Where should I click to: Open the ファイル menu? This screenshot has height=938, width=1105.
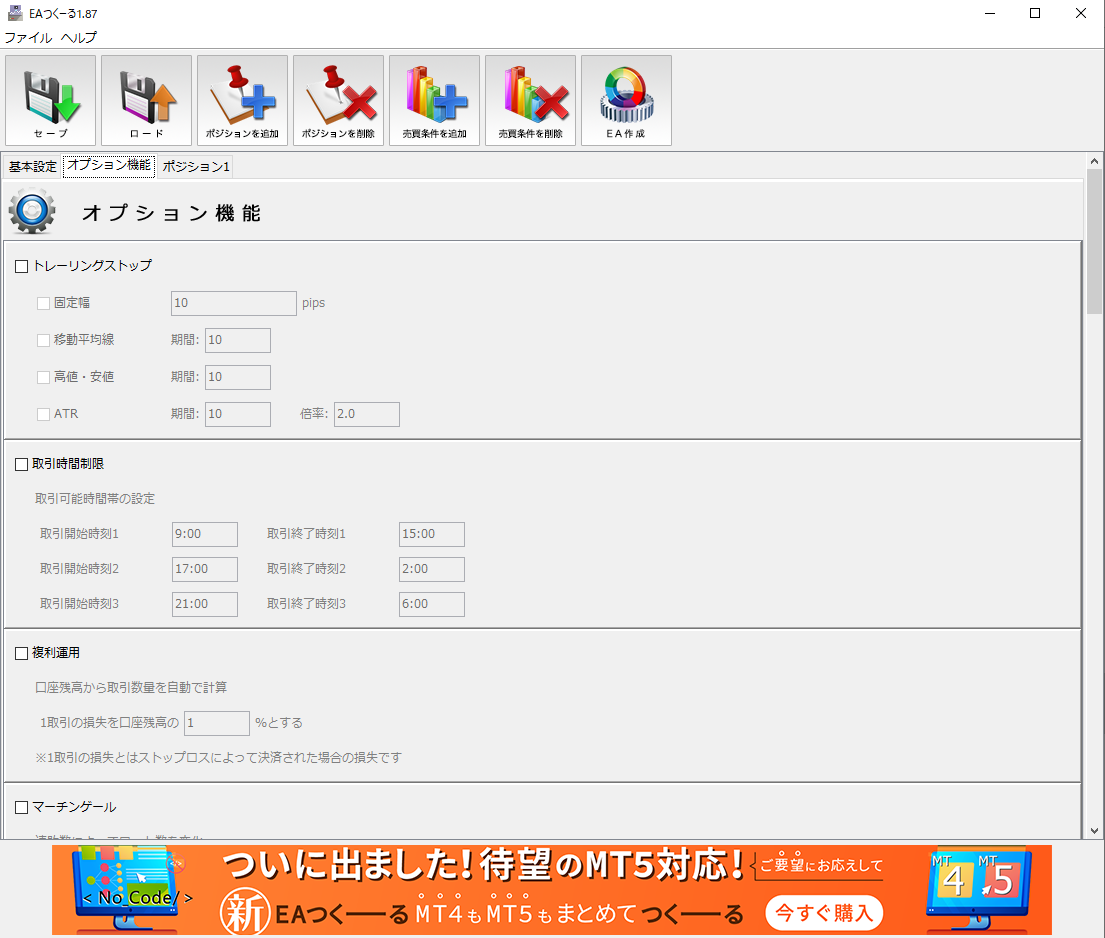[x=28, y=38]
